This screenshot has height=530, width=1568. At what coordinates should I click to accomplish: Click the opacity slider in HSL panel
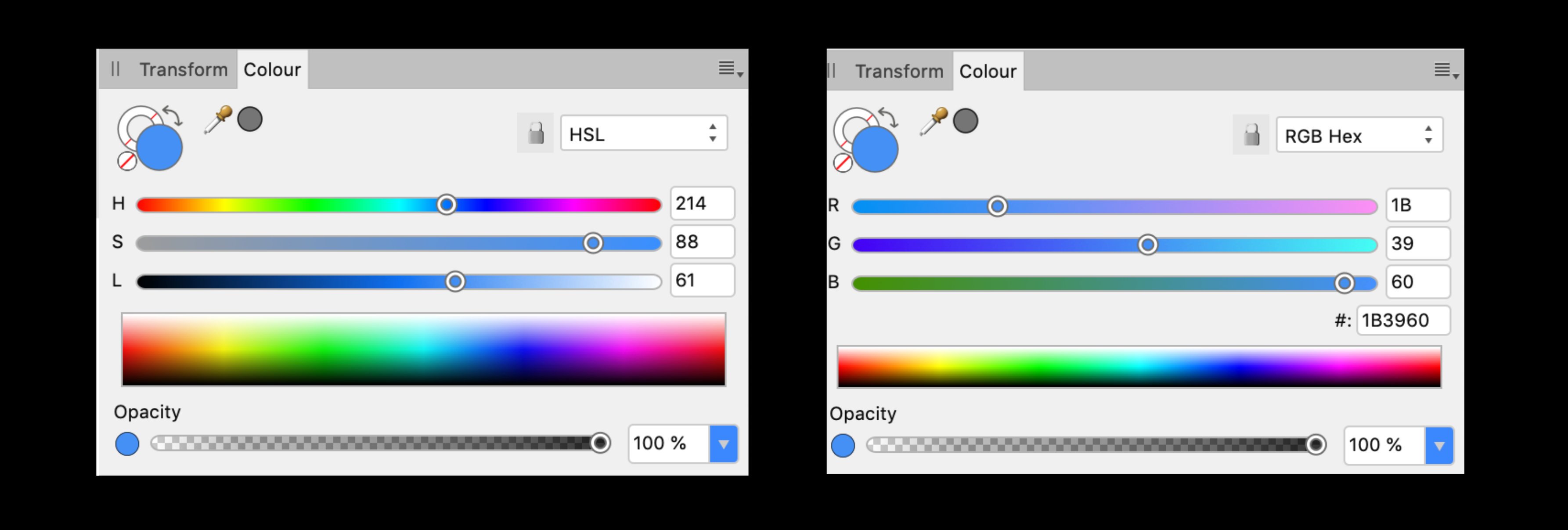click(380, 443)
